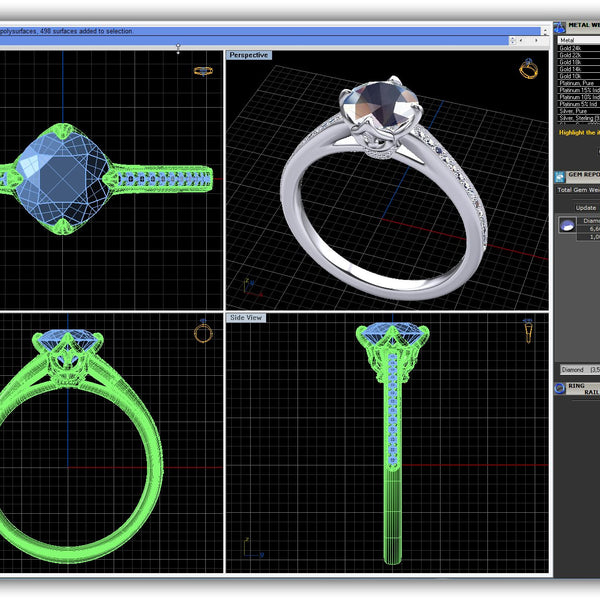This screenshot has height=600, width=600.
Task: Click the Metal Weight panel scale icon
Action: (560, 25)
